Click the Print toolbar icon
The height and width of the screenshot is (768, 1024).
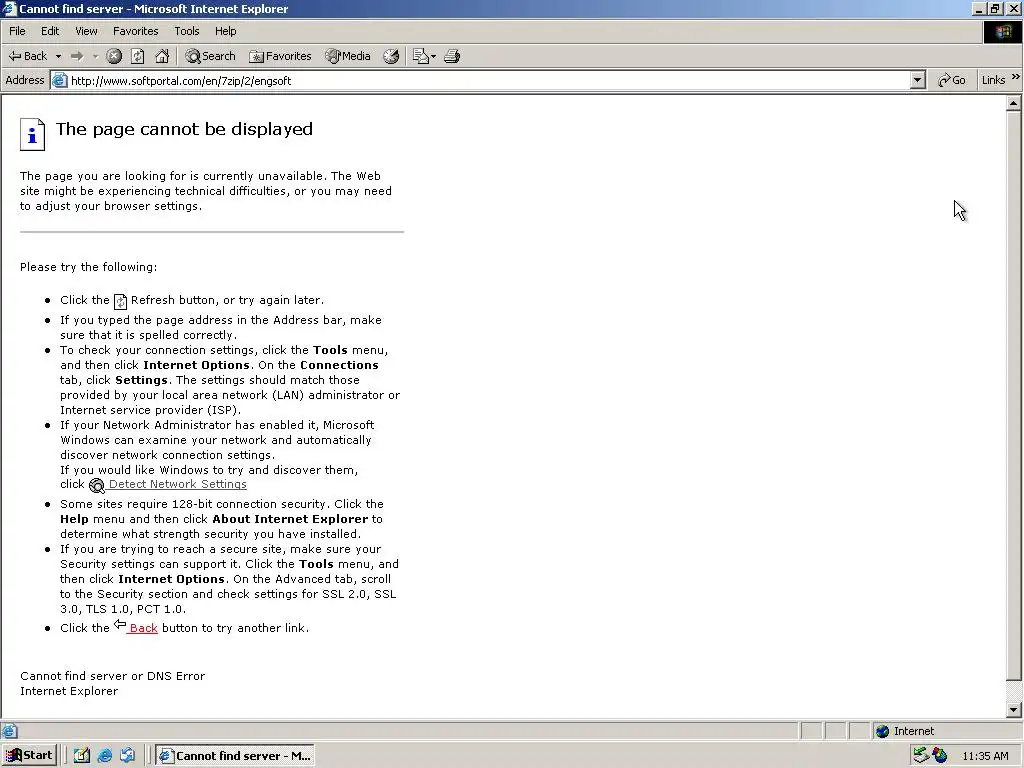[x=452, y=56]
